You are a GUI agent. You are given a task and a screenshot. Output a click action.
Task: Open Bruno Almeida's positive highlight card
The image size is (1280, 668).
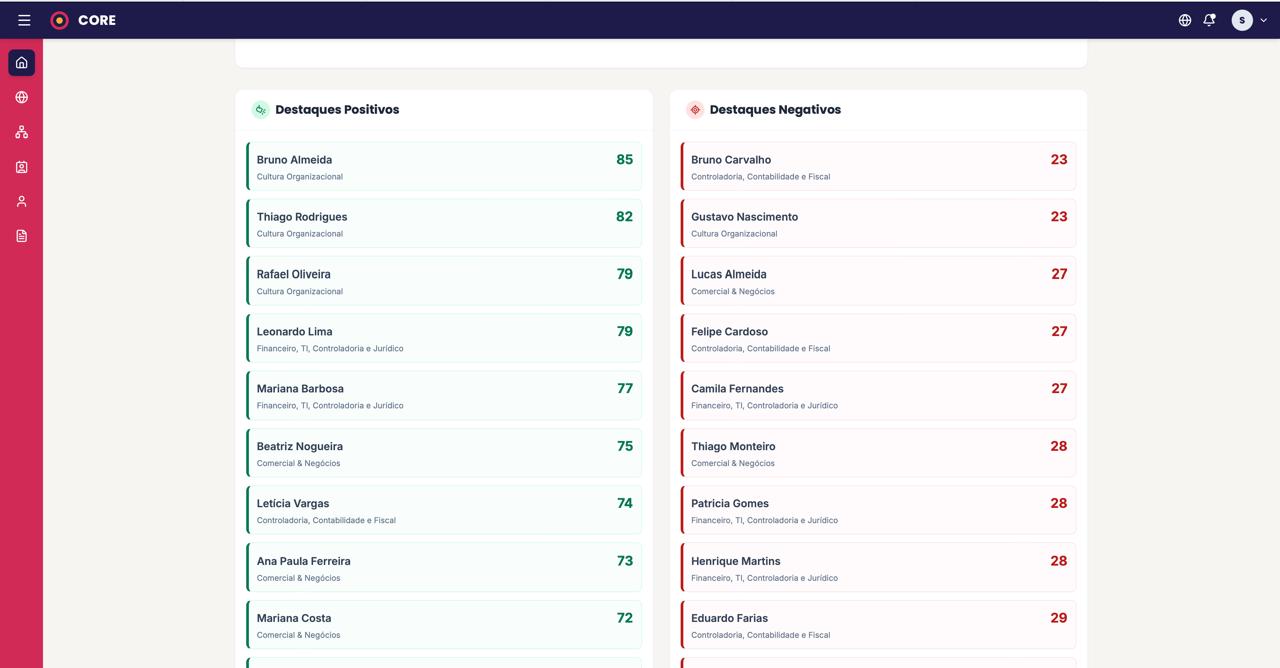[444, 166]
